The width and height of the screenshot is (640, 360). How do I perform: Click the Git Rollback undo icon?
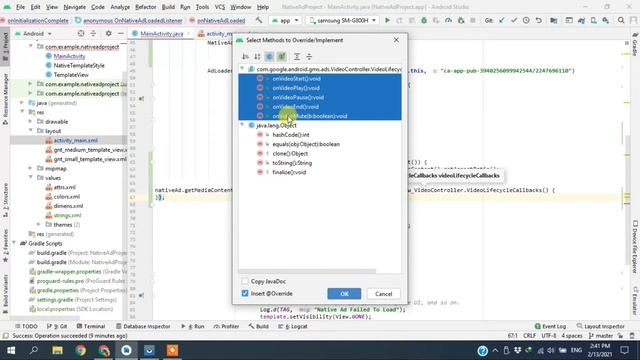tap(539, 20)
